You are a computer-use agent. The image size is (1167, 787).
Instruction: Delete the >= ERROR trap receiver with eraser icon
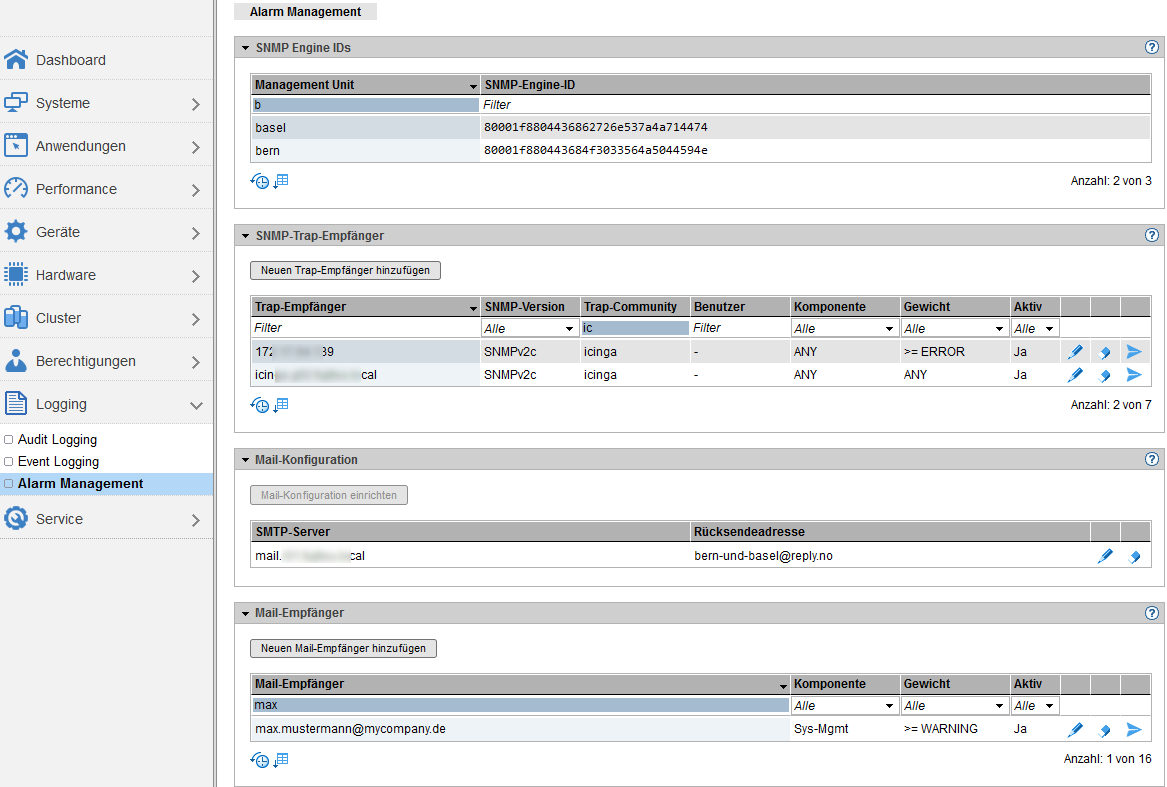tap(1105, 352)
